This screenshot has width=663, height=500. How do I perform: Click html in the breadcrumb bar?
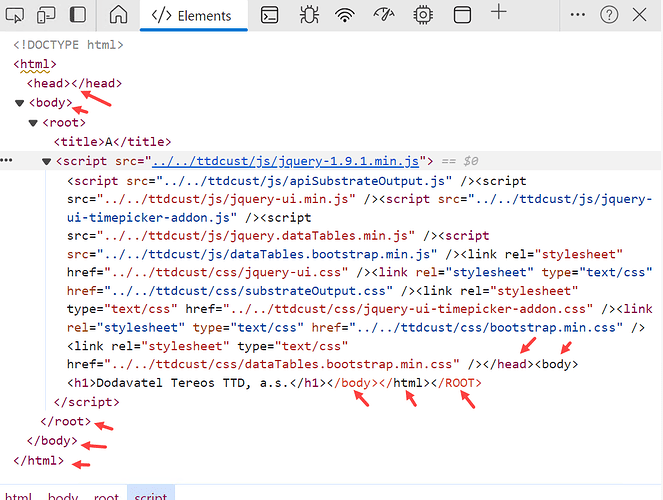18,495
